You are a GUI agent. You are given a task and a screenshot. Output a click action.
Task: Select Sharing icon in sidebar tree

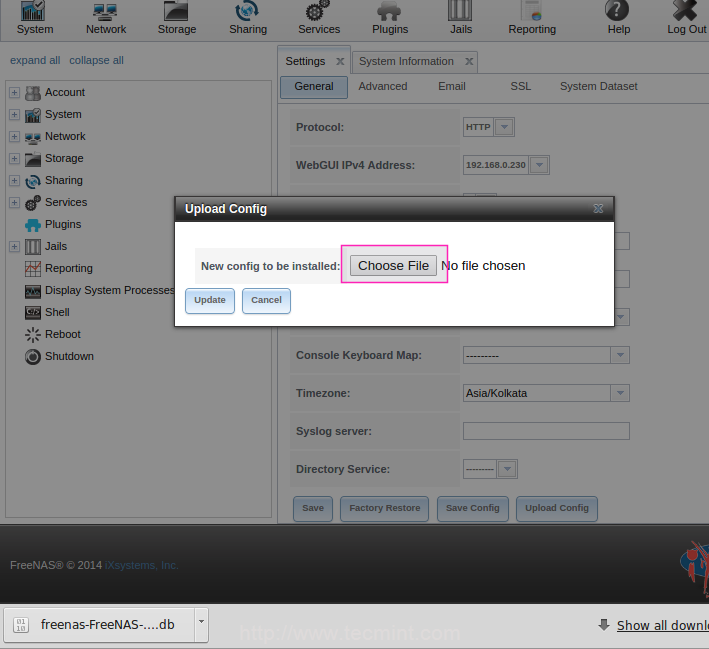(33, 181)
